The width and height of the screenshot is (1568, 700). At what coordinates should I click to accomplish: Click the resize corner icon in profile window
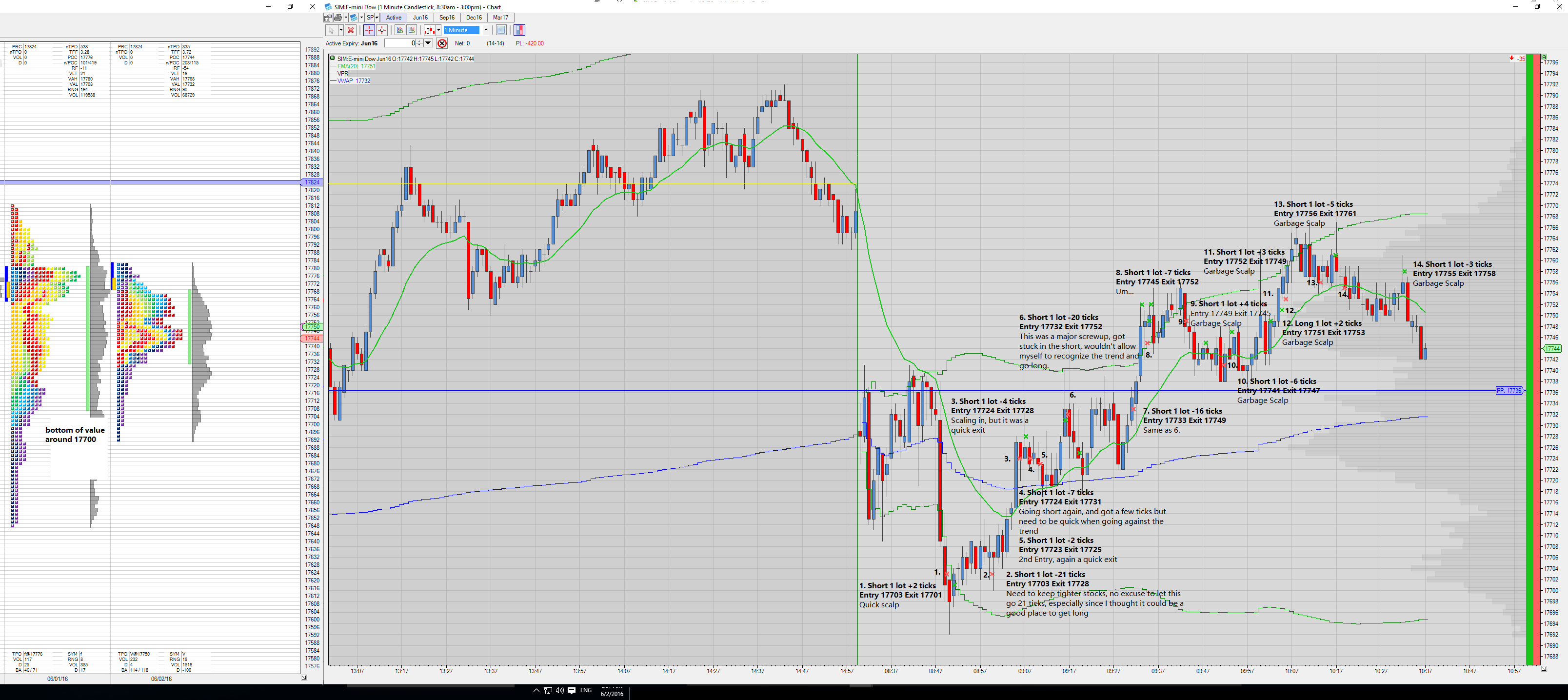(304, 677)
